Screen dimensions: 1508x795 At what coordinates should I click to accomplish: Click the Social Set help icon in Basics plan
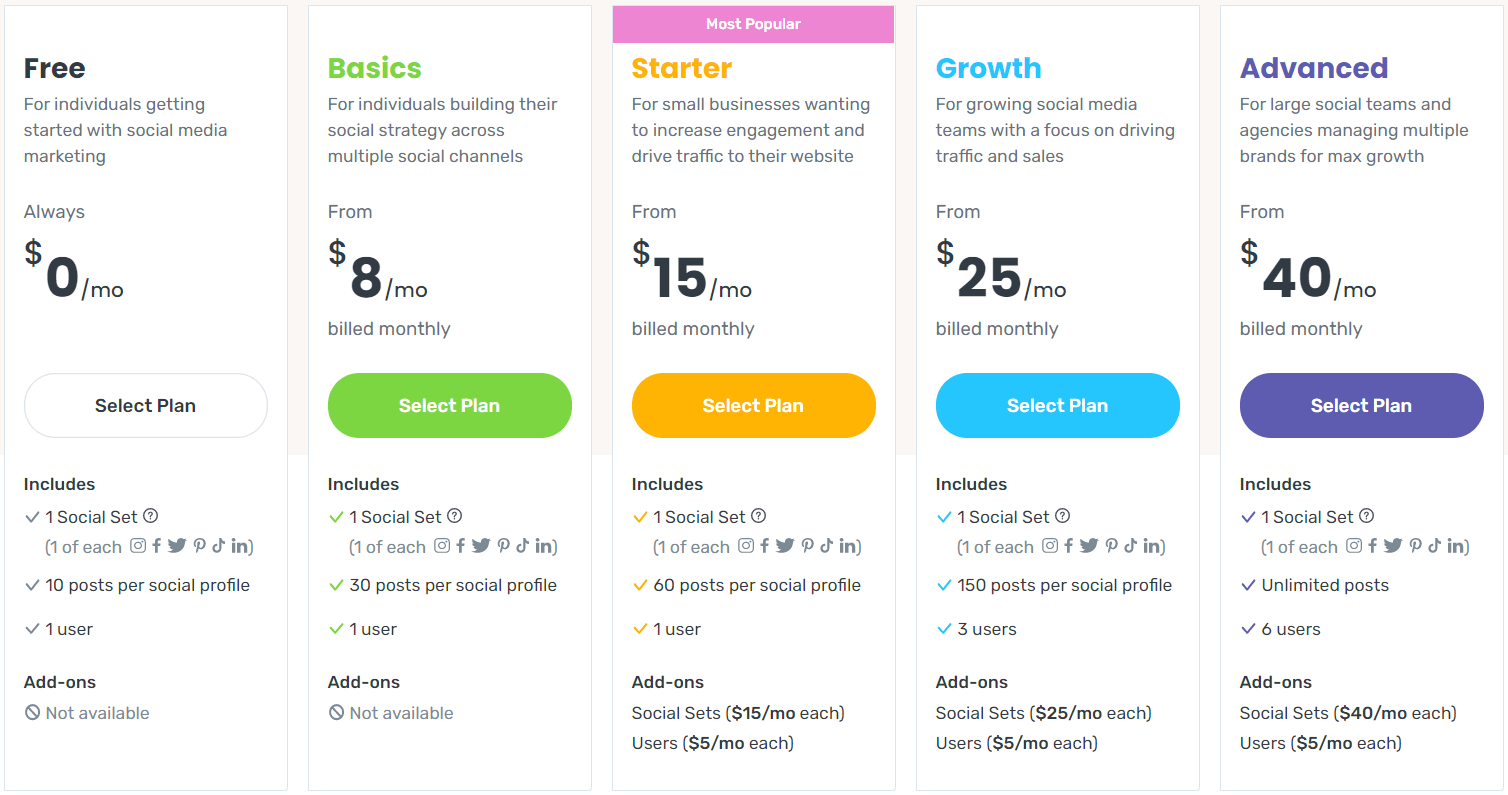455,516
